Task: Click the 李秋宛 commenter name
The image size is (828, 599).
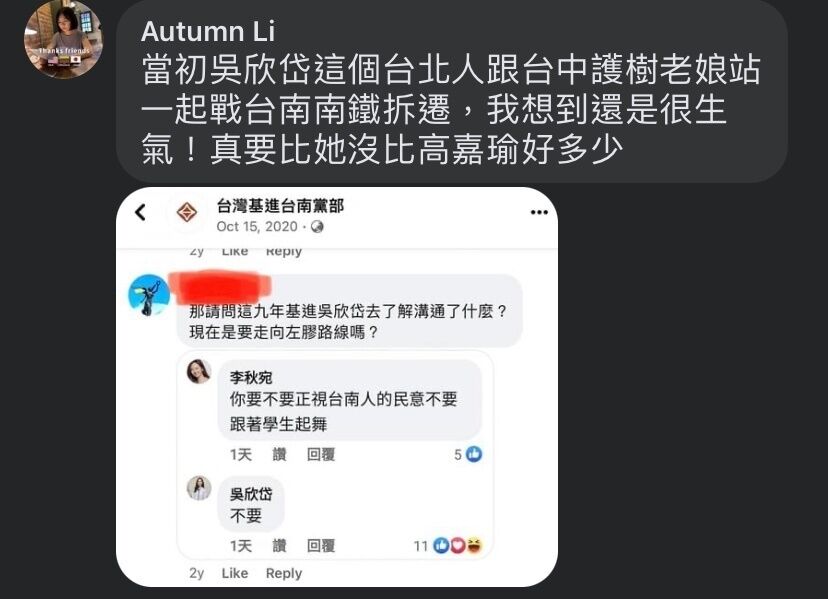Action: pos(251,378)
